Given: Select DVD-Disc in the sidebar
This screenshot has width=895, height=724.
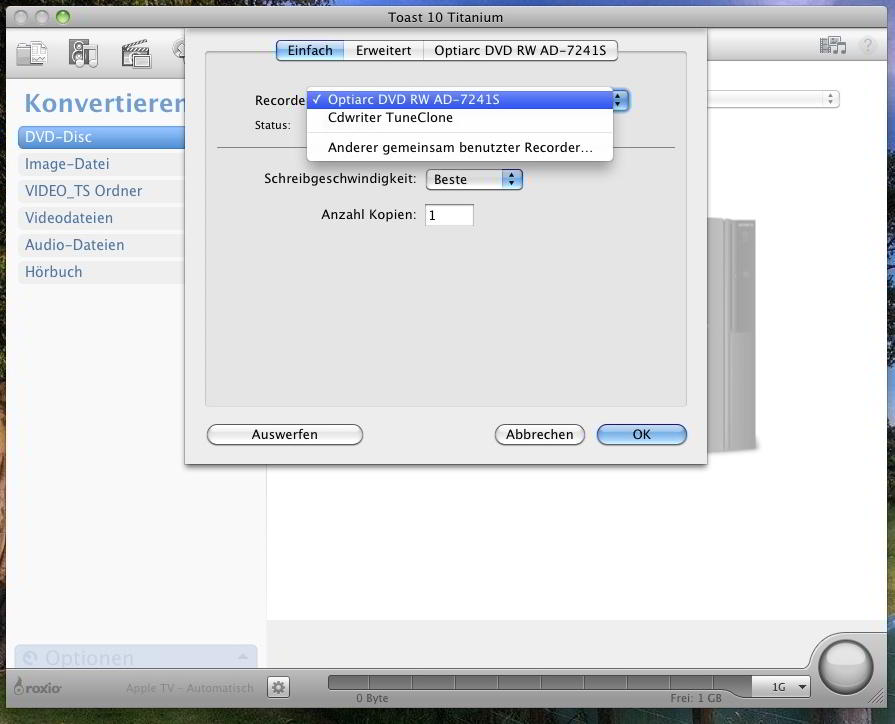Looking at the screenshot, I should tap(102, 137).
